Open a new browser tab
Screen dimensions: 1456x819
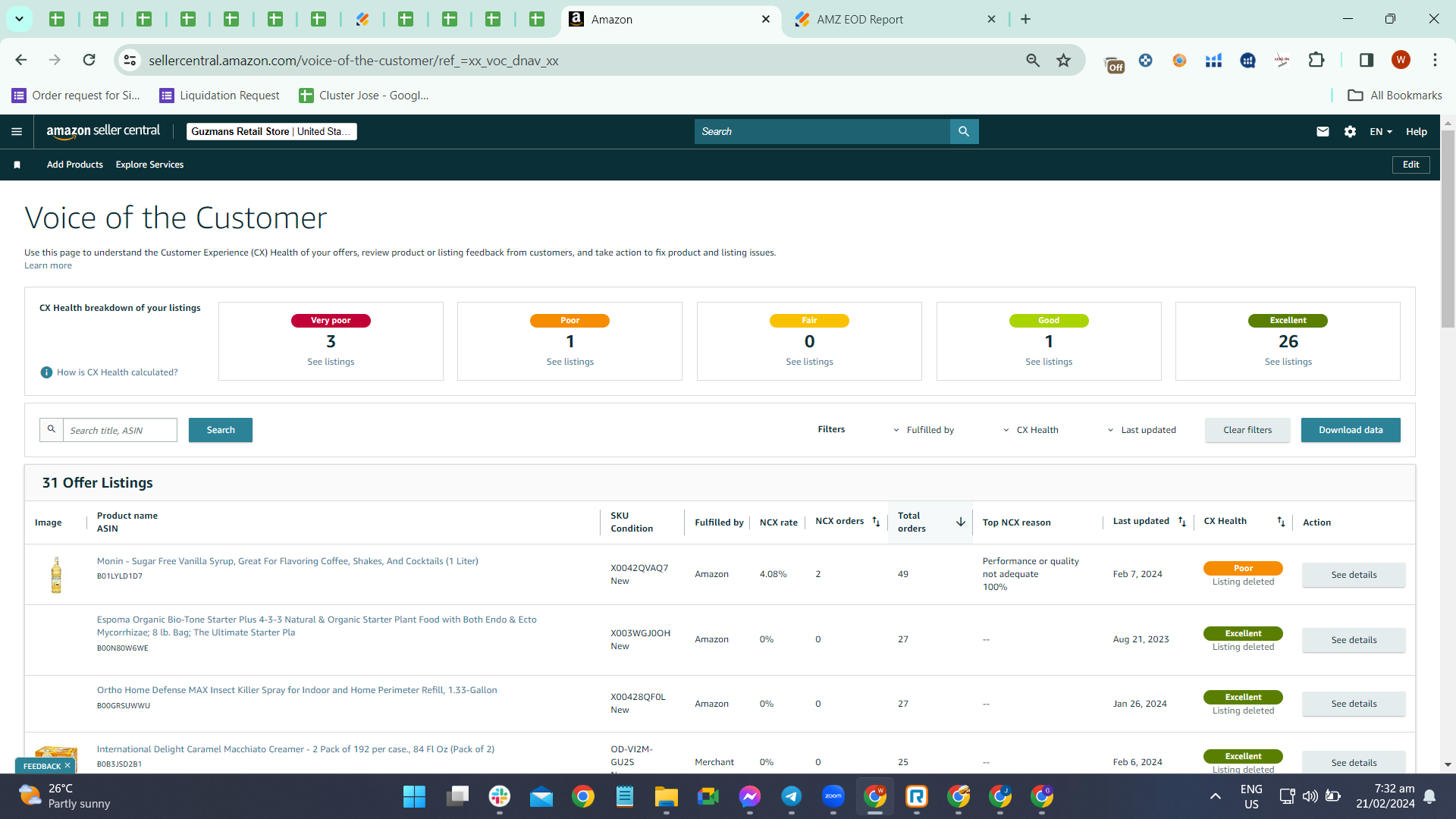[x=1025, y=20]
